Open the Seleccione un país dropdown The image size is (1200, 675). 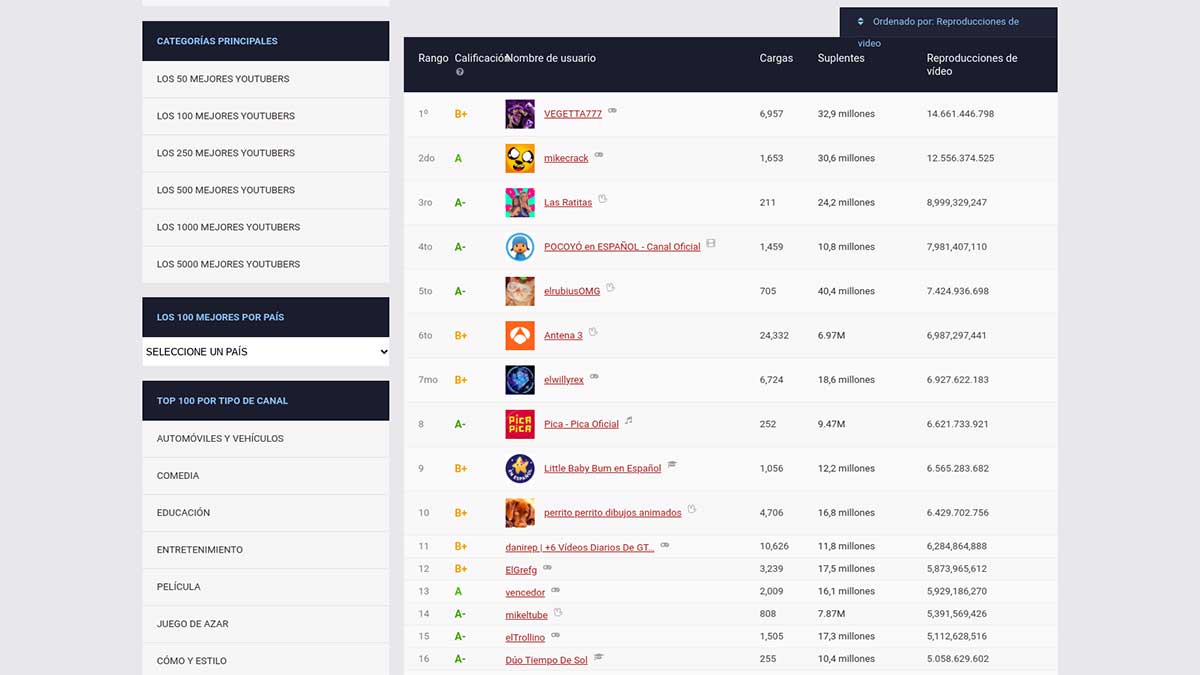(266, 352)
